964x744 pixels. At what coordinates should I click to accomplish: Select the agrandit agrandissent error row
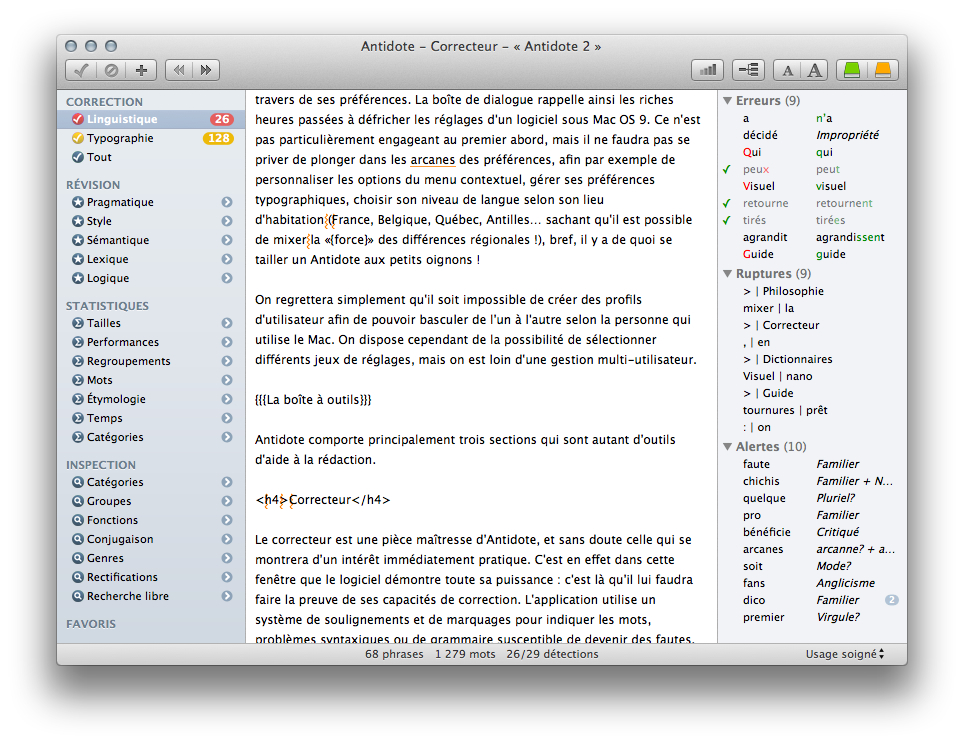(x=813, y=237)
